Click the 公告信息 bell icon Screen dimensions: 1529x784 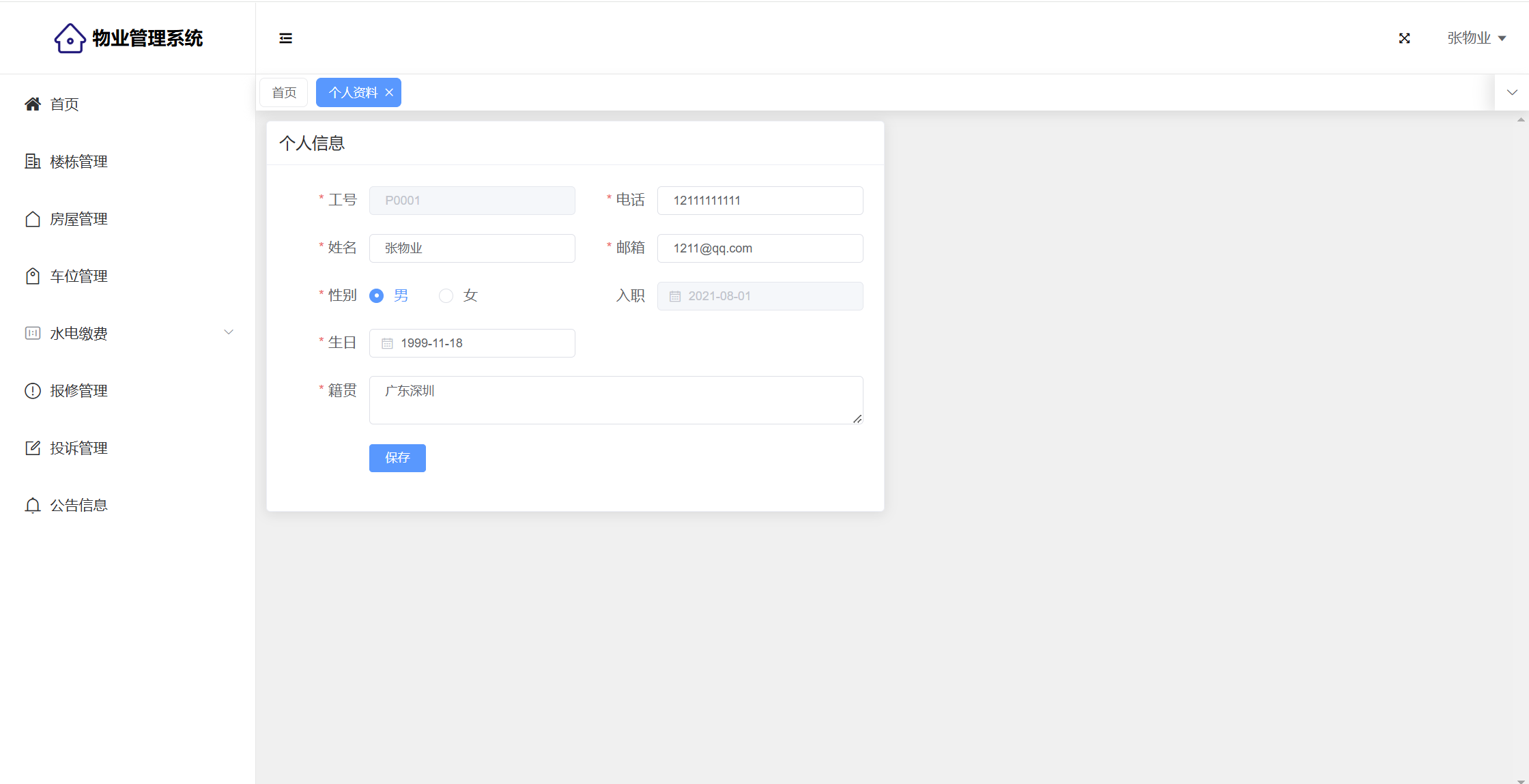[33, 506]
